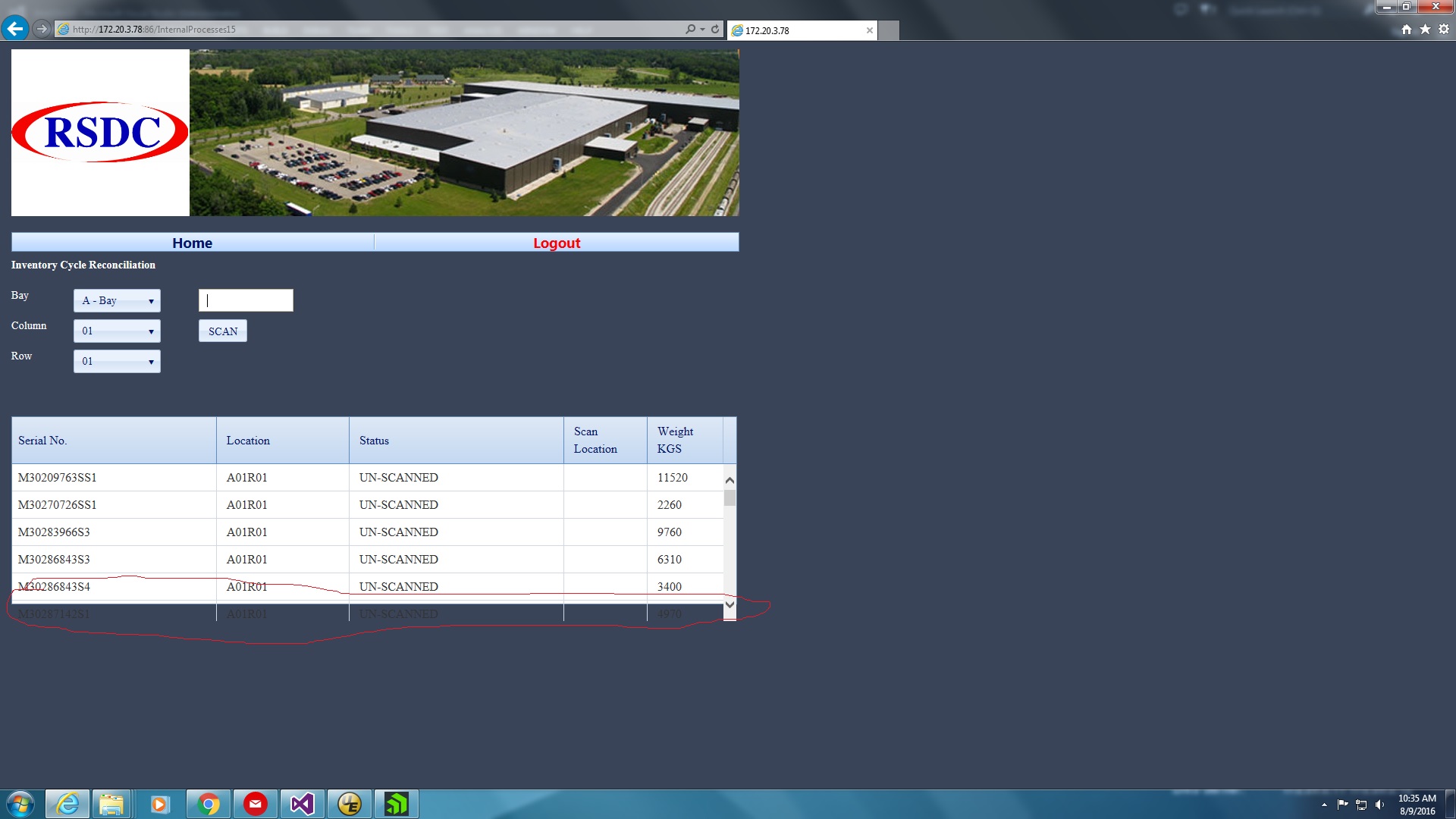Click the browser Back arrow button

tap(14, 29)
